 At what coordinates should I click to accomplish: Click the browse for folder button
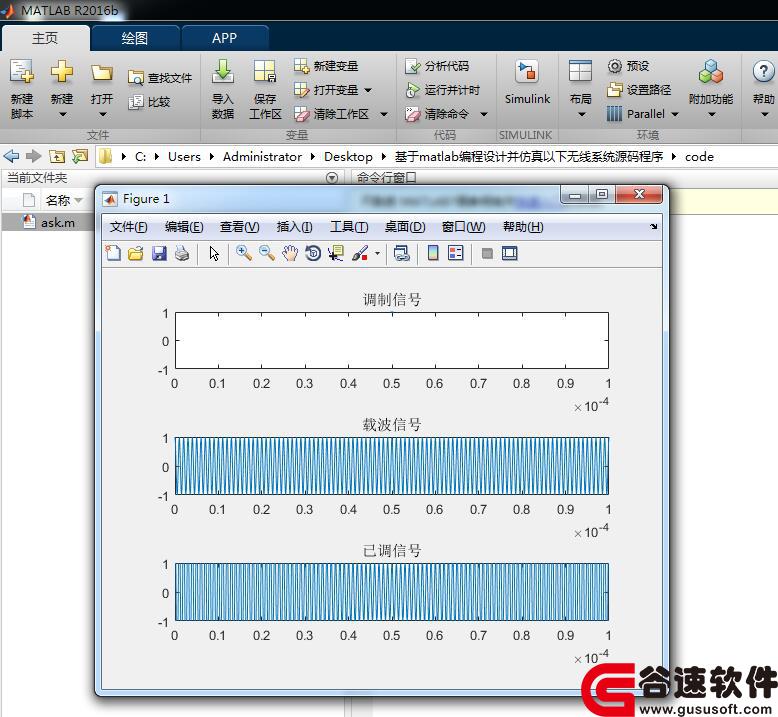point(79,156)
